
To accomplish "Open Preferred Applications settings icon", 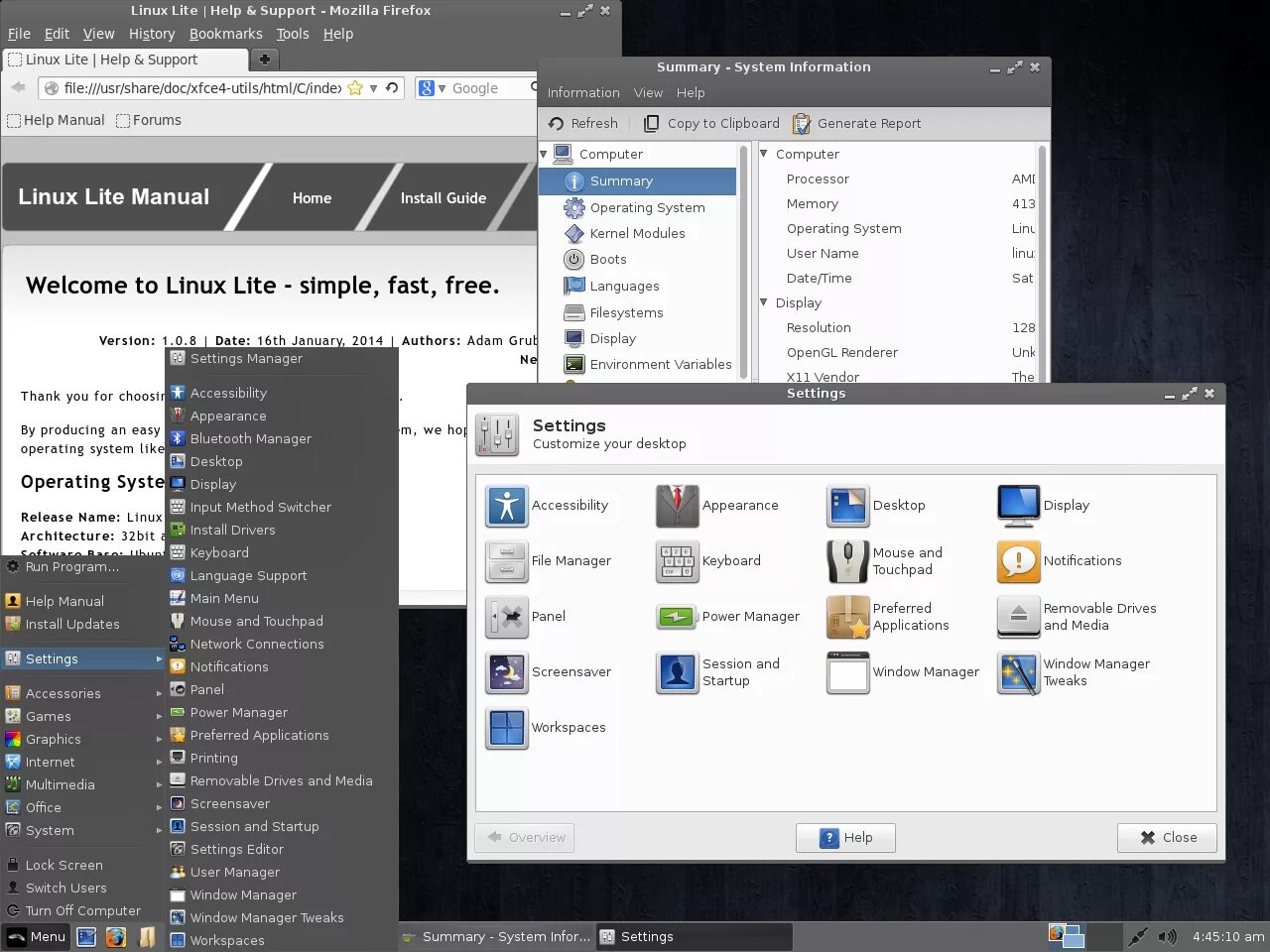I will coord(848,617).
